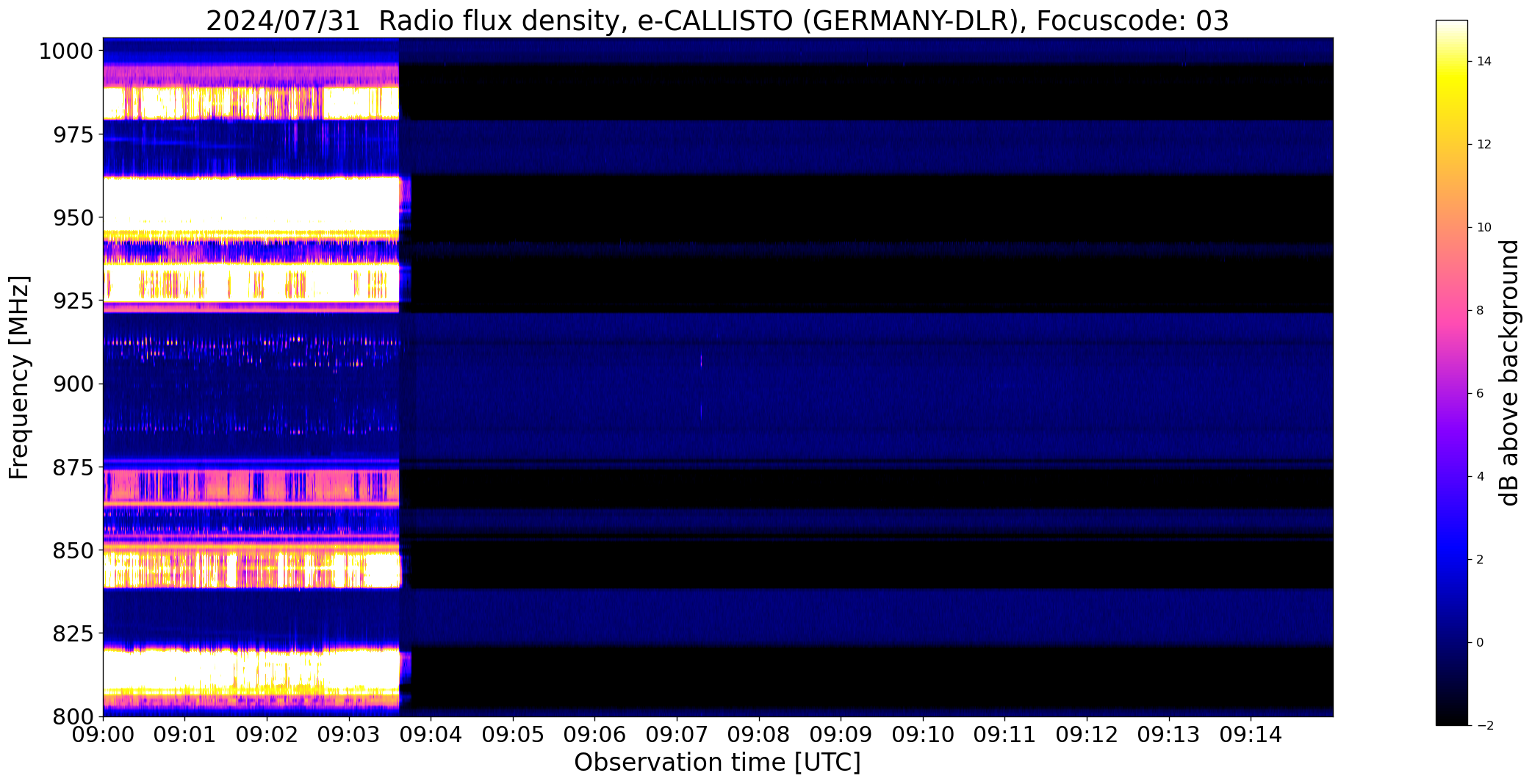Click the 09:04 time tick label
Image resolution: width=1532 pixels, height=784 pixels.
431,734
